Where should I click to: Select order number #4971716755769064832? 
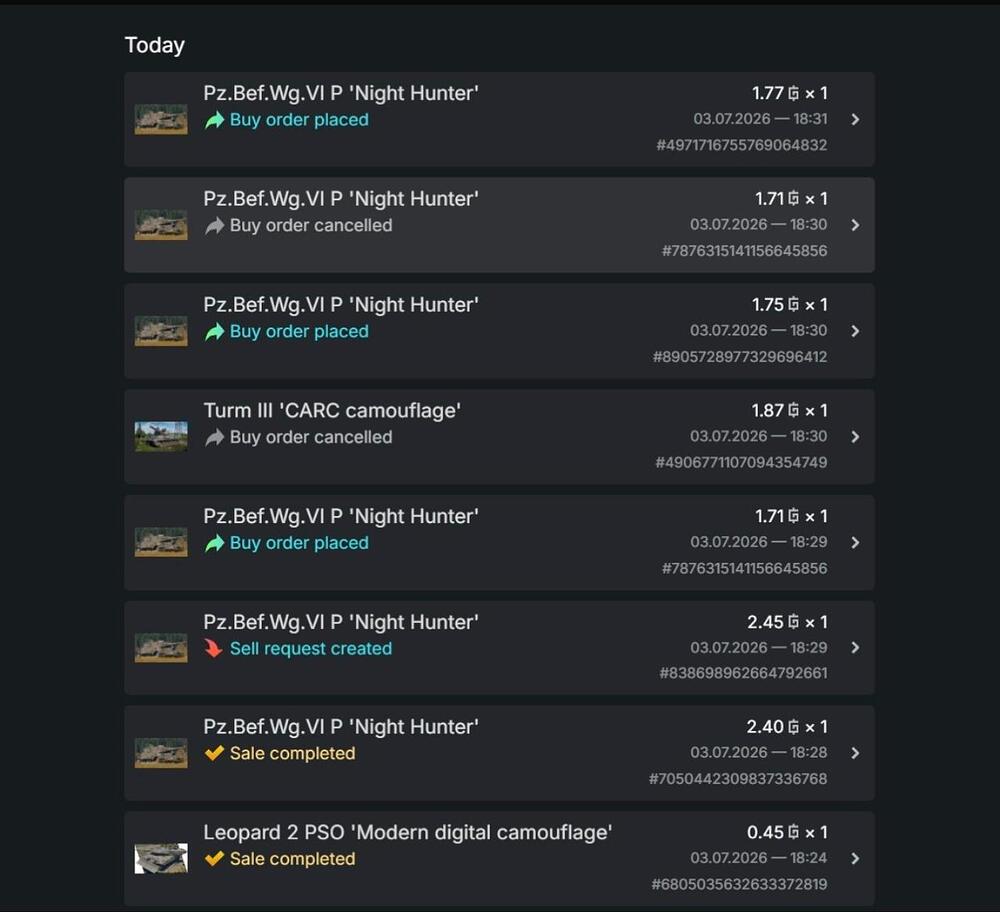742,145
